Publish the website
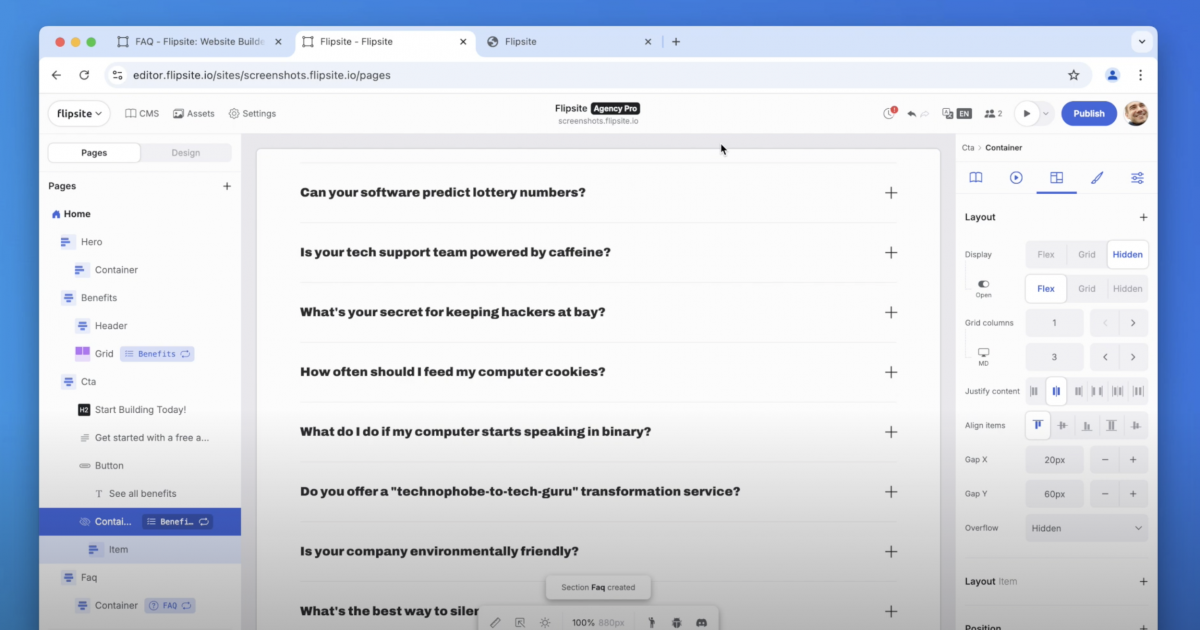Image resolution: width=1200 pixels, height=630 pixels. coord(1088,113)
